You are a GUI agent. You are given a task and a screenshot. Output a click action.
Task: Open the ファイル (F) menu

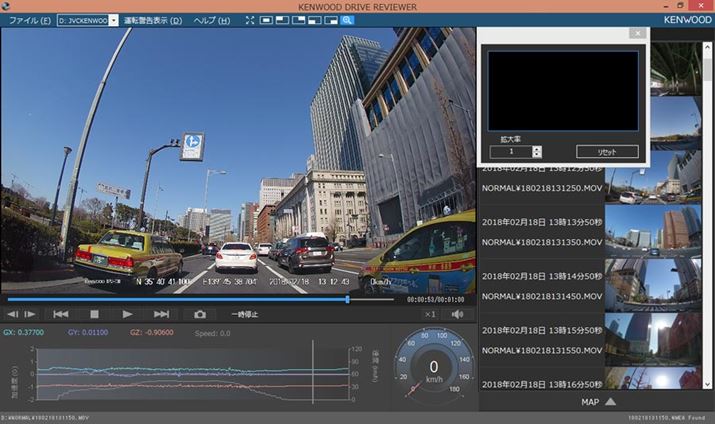[29, 20]
